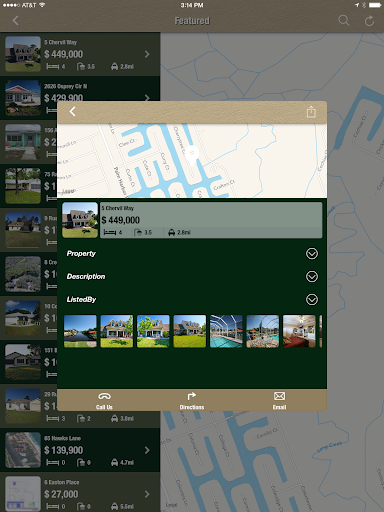Go back using the top-left header arrow
384x512 pixels.
click(15, 20)
